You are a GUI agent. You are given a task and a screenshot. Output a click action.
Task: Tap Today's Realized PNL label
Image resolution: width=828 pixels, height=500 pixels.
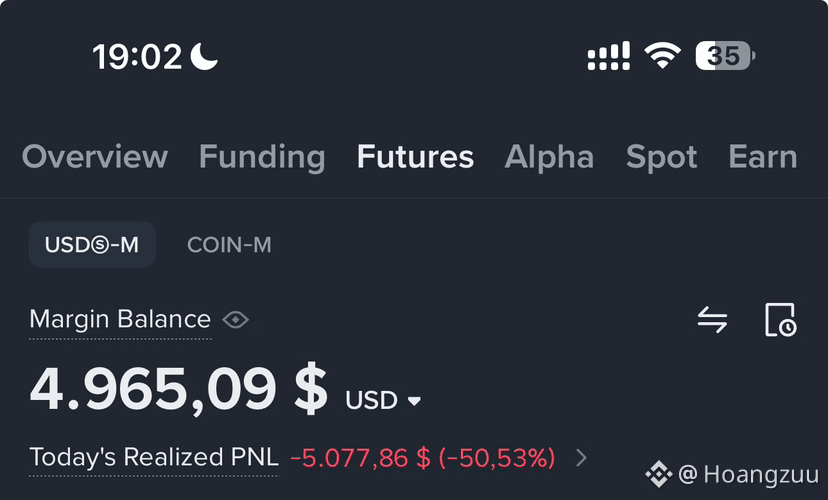[x=154, y=457]
